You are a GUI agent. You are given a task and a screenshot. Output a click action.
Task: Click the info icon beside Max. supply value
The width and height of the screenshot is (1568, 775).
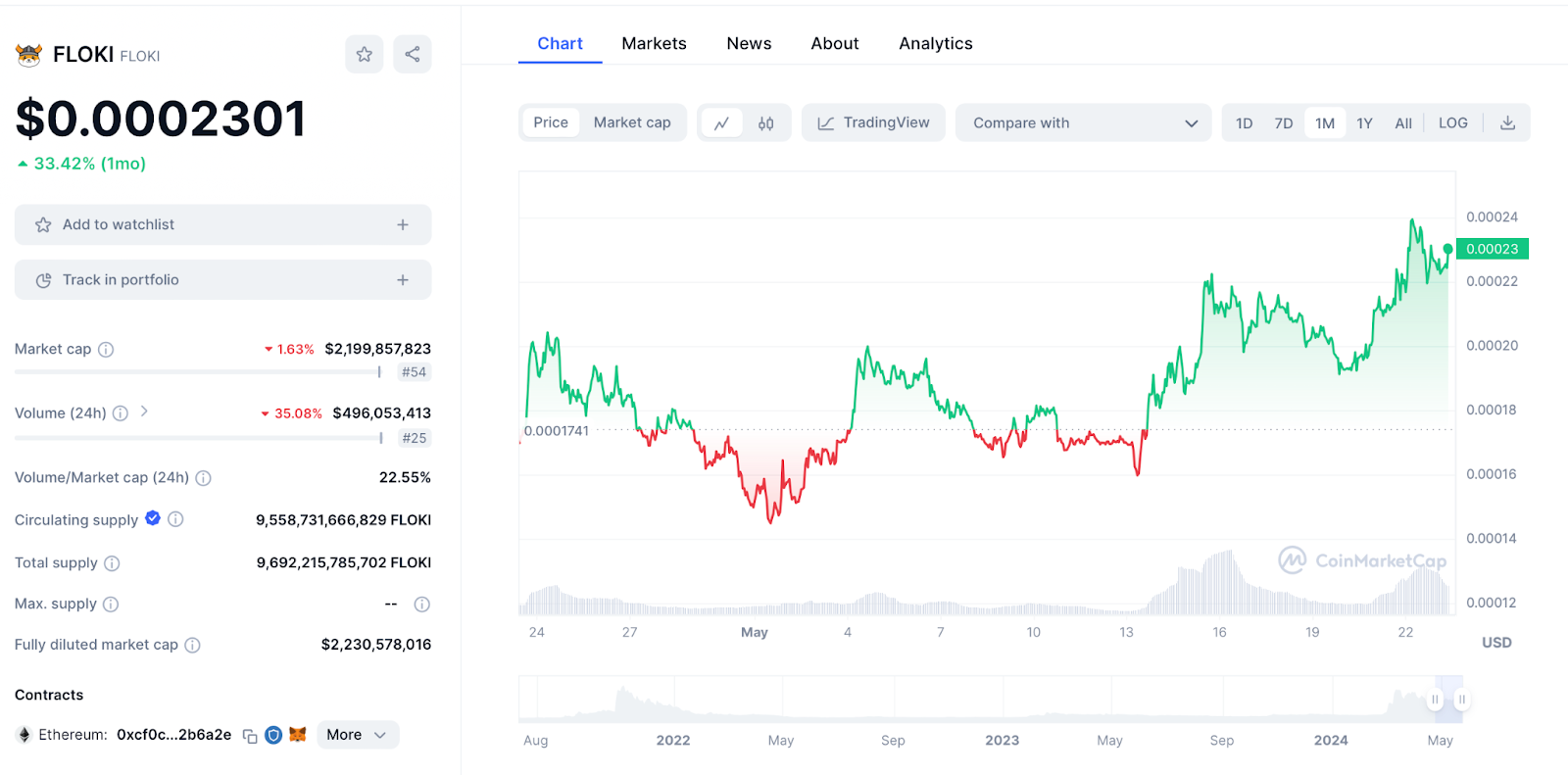click(x=422, y=605)
